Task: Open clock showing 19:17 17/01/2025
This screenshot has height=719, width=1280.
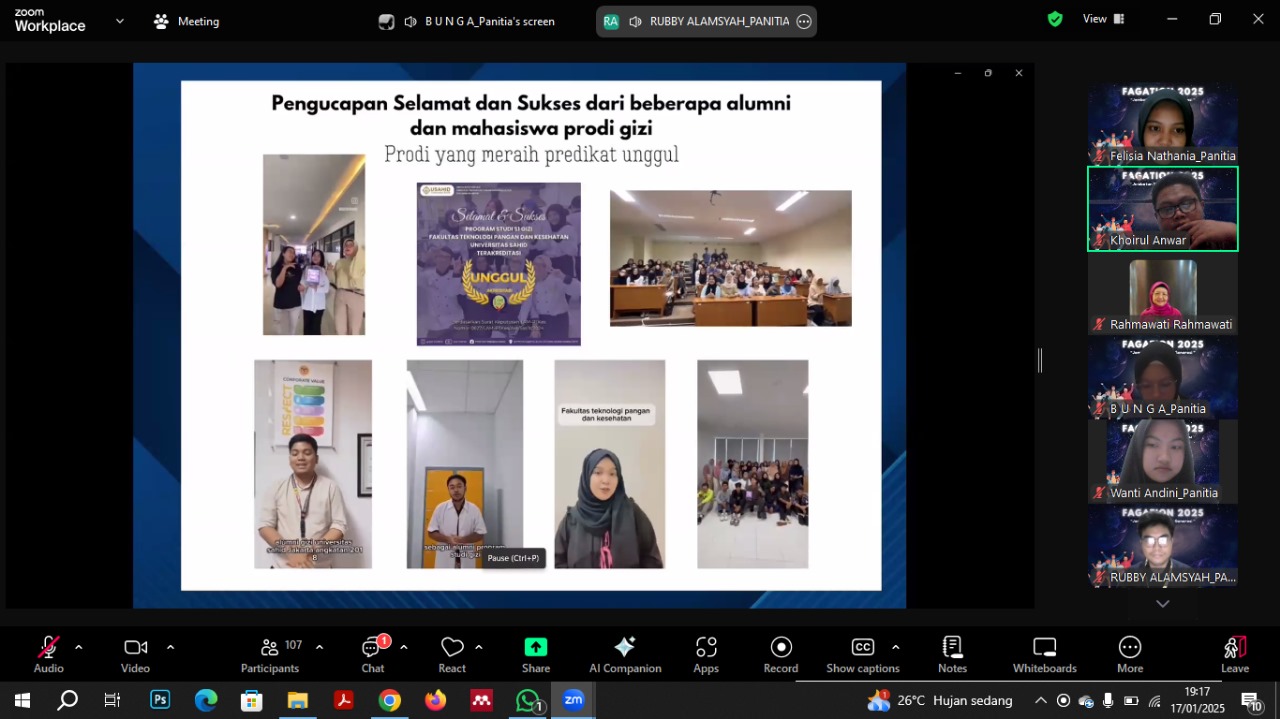Action: click(1197, 700)
